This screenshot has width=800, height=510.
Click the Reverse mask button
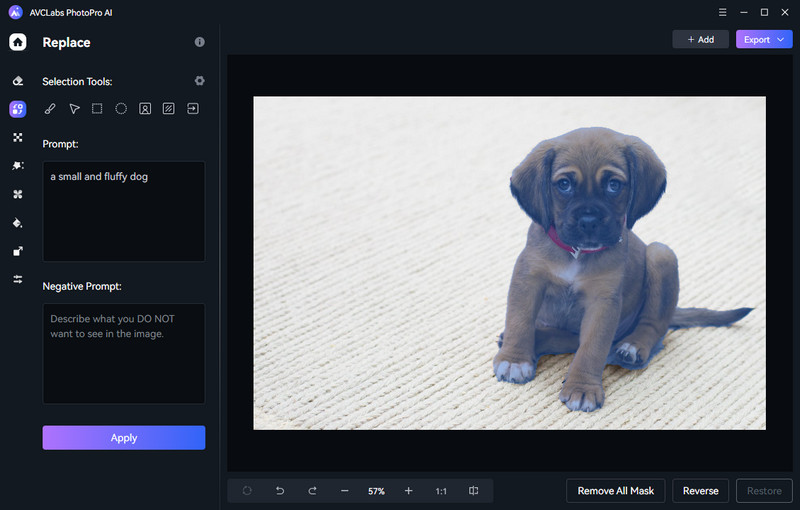(x=701, y=491)
